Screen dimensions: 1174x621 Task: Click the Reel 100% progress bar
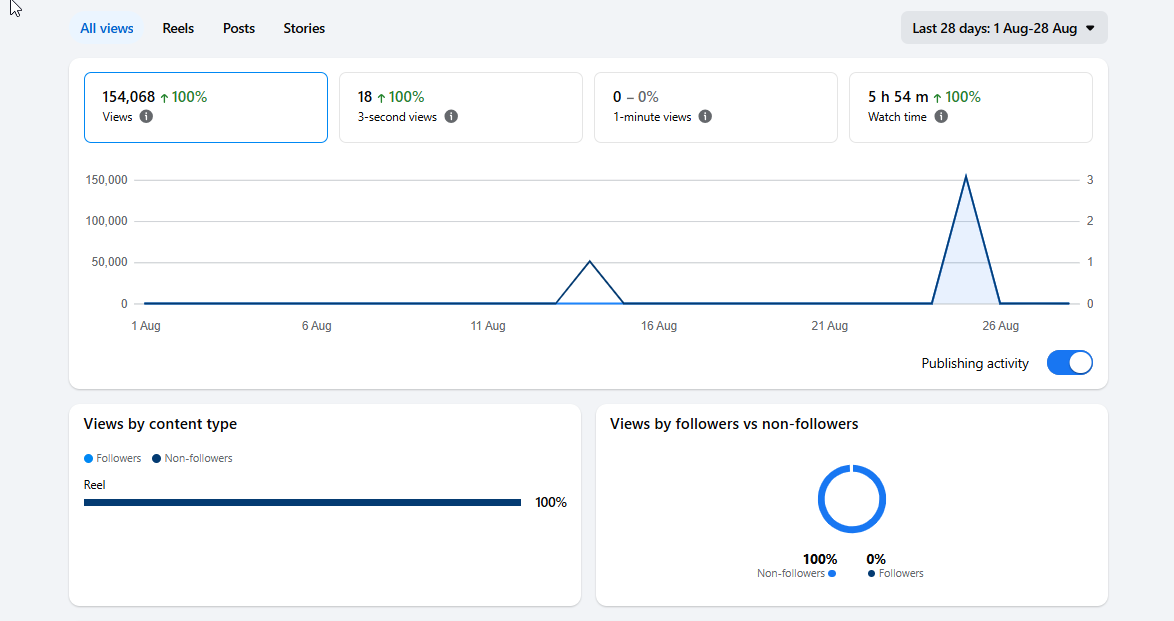pyautogui.click(x=302, y=503)
